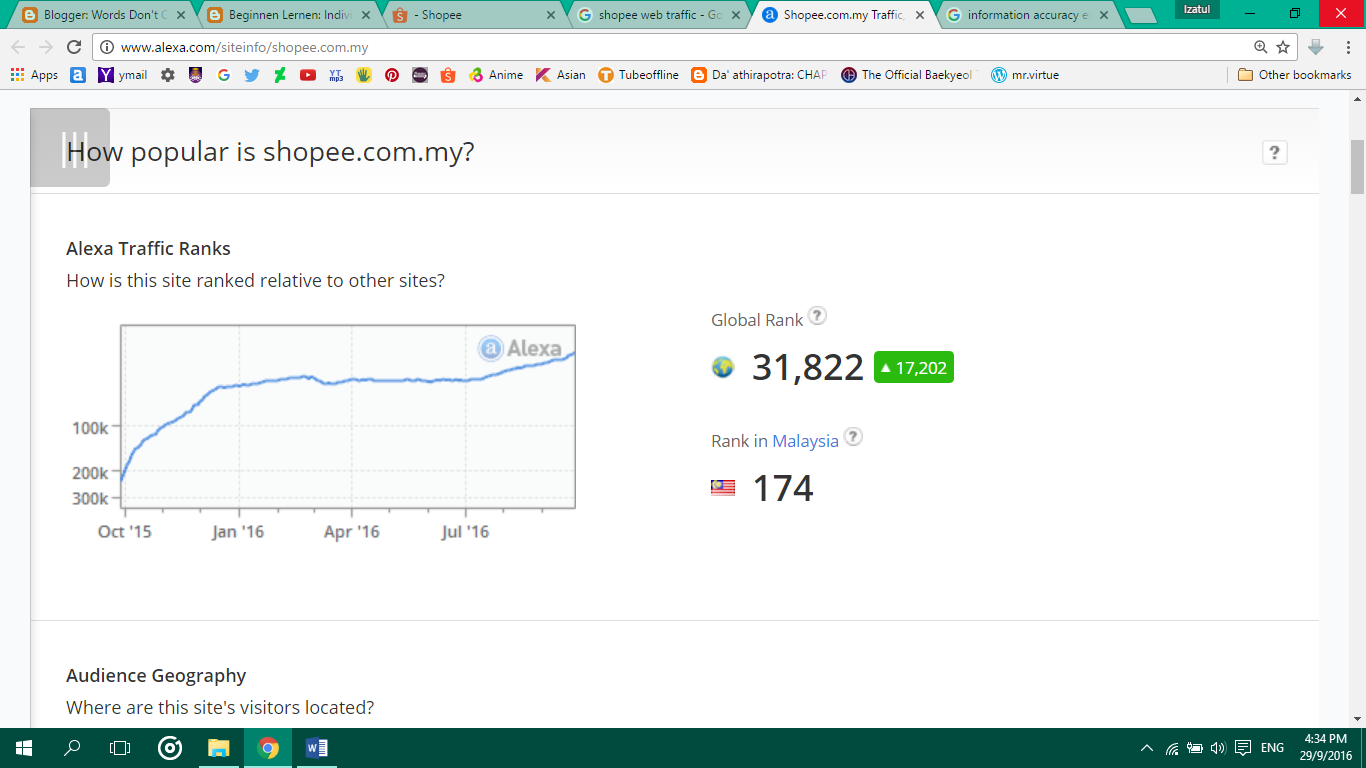Click the green 17,202 rank change badge
This screenshot has height=768, width=1366.
point(914,367)
